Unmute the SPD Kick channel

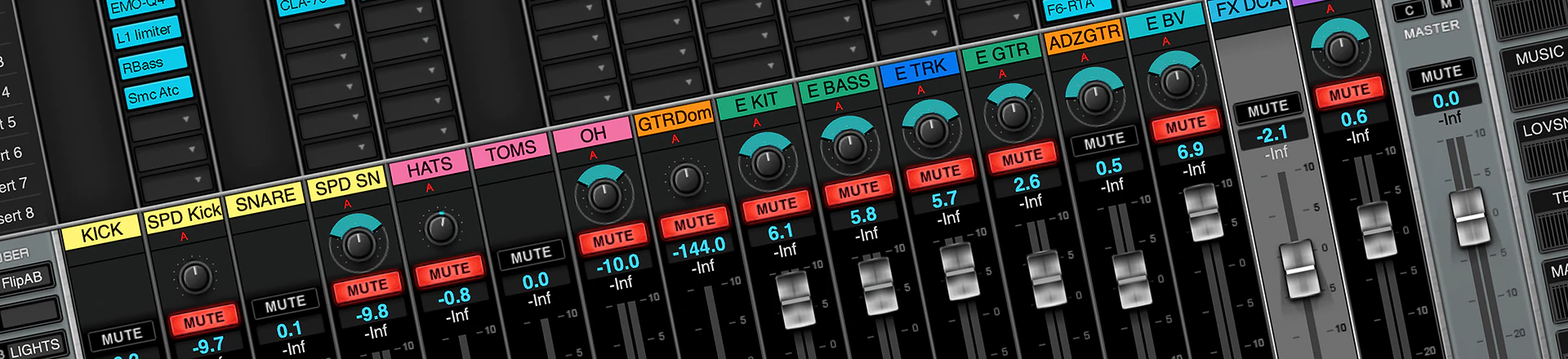pyautogui.click(x=203, y=319)
